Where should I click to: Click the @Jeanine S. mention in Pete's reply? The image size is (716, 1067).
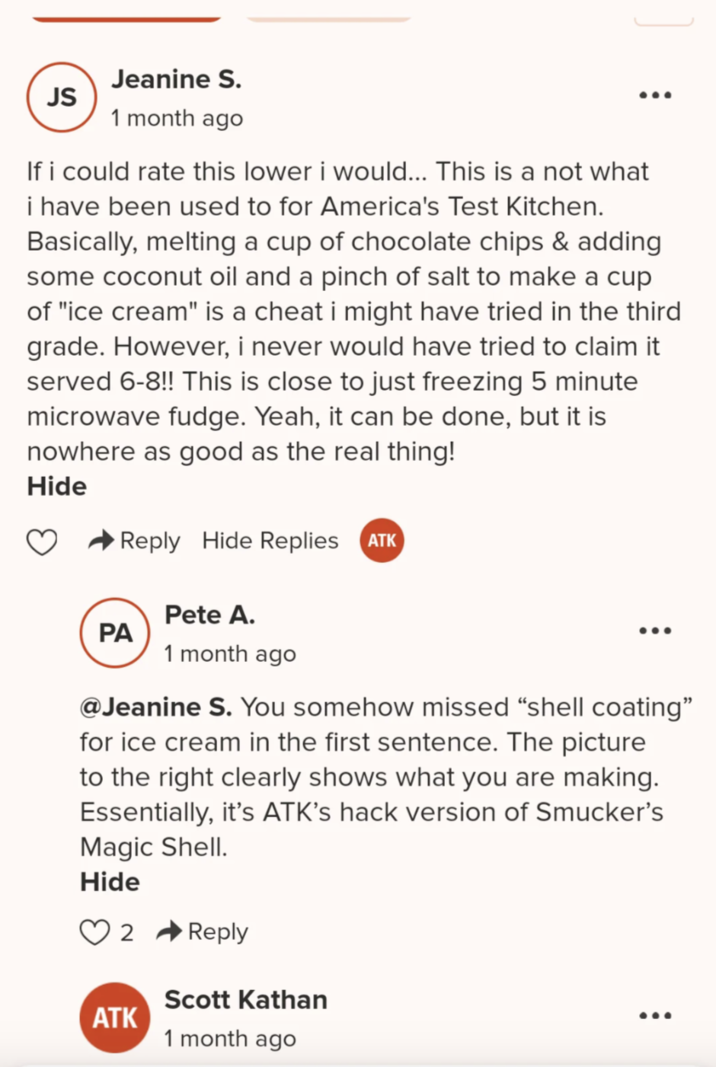pos(156,707)
